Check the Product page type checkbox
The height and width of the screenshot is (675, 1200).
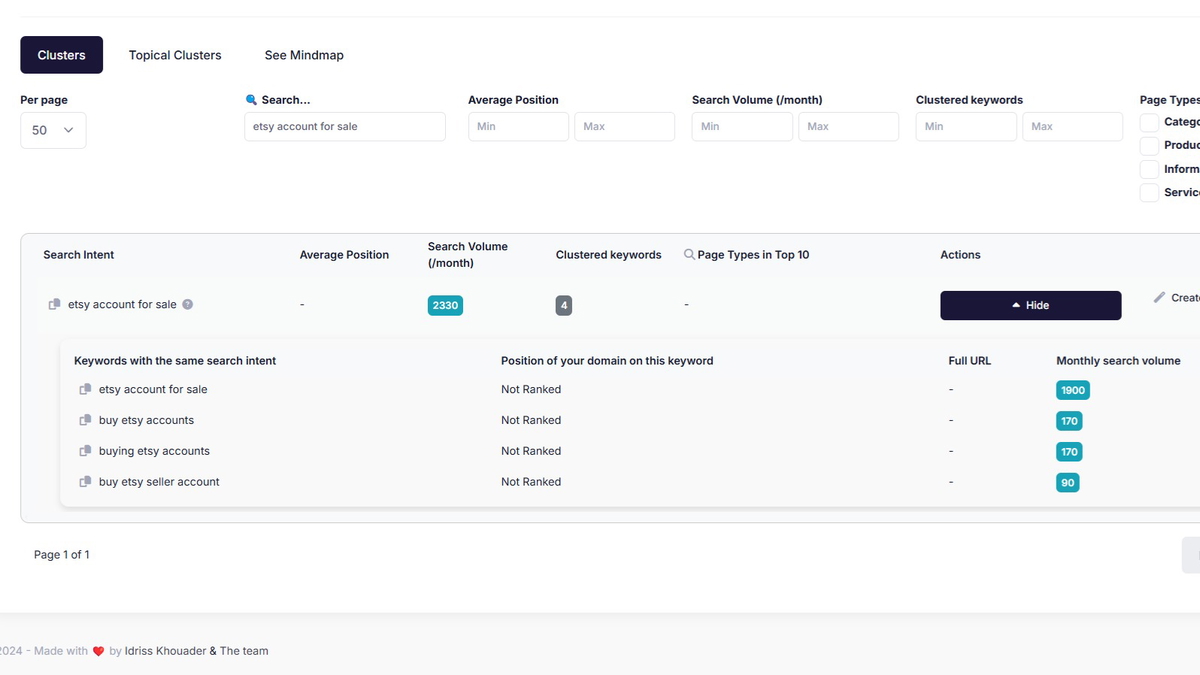coord(1148,145)
